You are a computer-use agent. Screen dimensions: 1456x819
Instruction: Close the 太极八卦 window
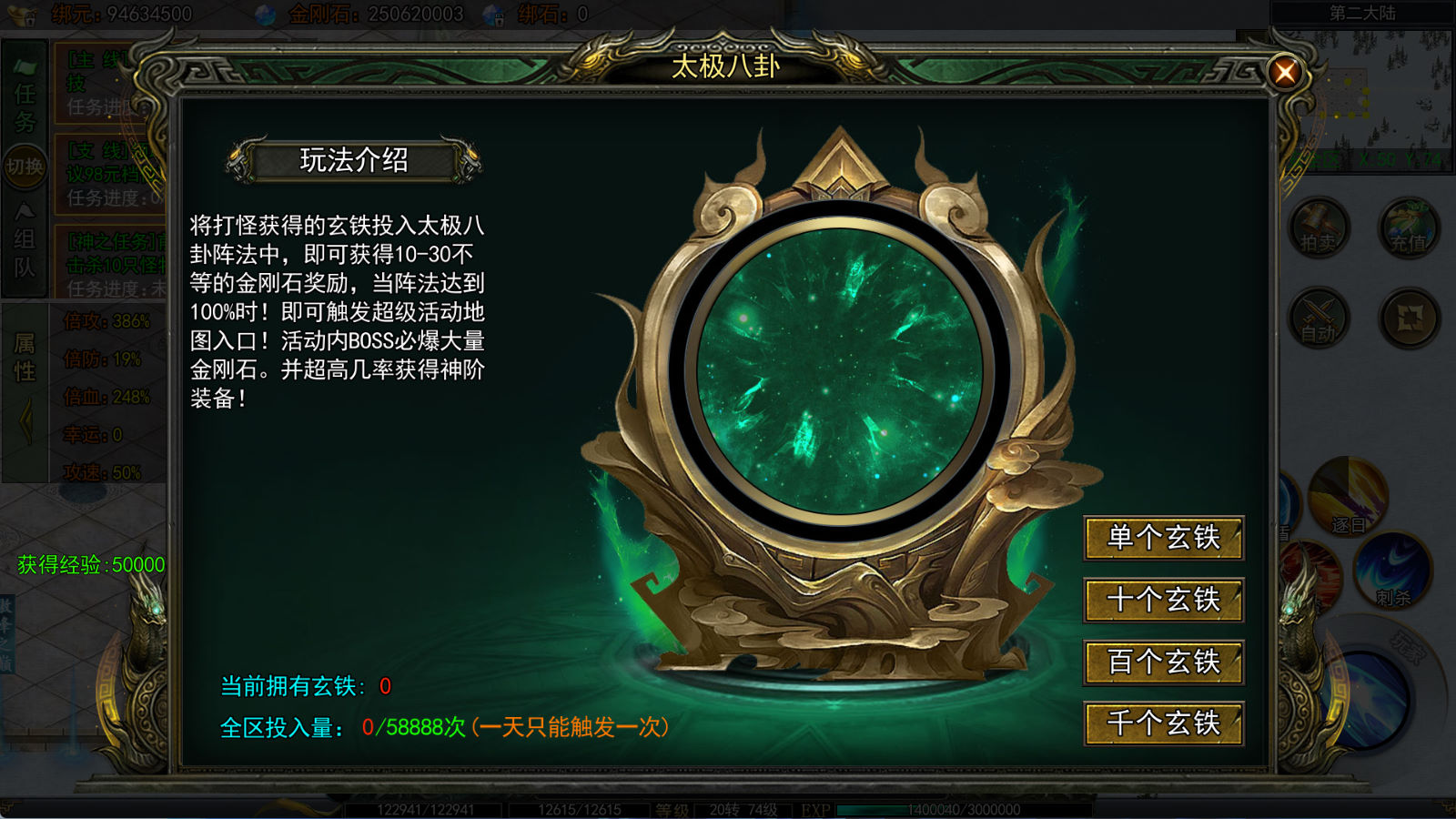coord(1285,71)
